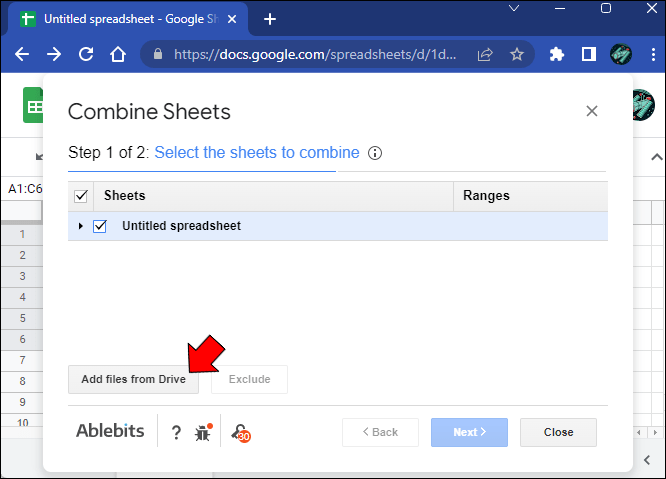Click Add files from Drive button
Viewport: 666px width, 479px height.
click(x=133, y=379)
